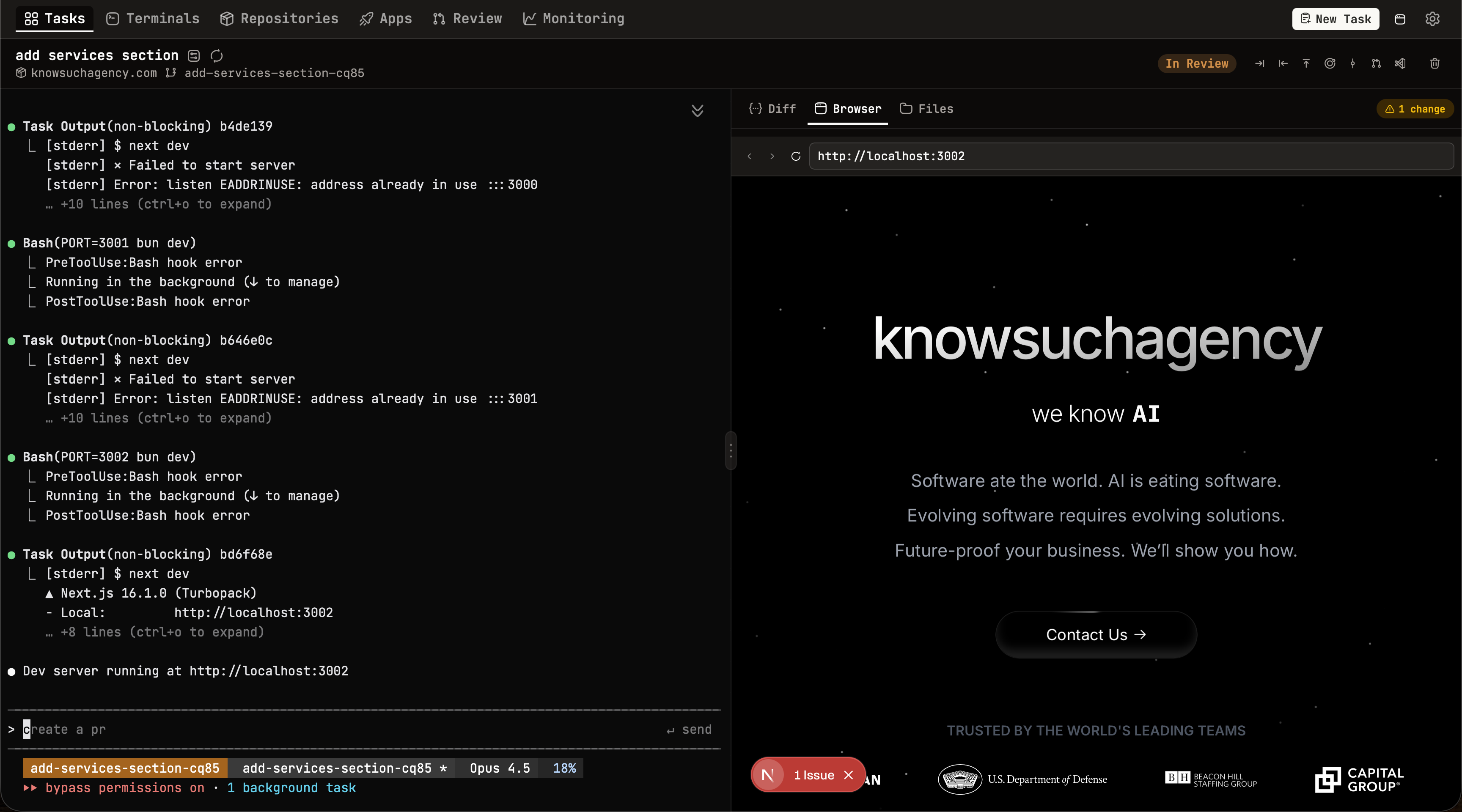This screenshot has height=812, width=1462.
Task: Create a New Task
Action: pos(1336,19)
